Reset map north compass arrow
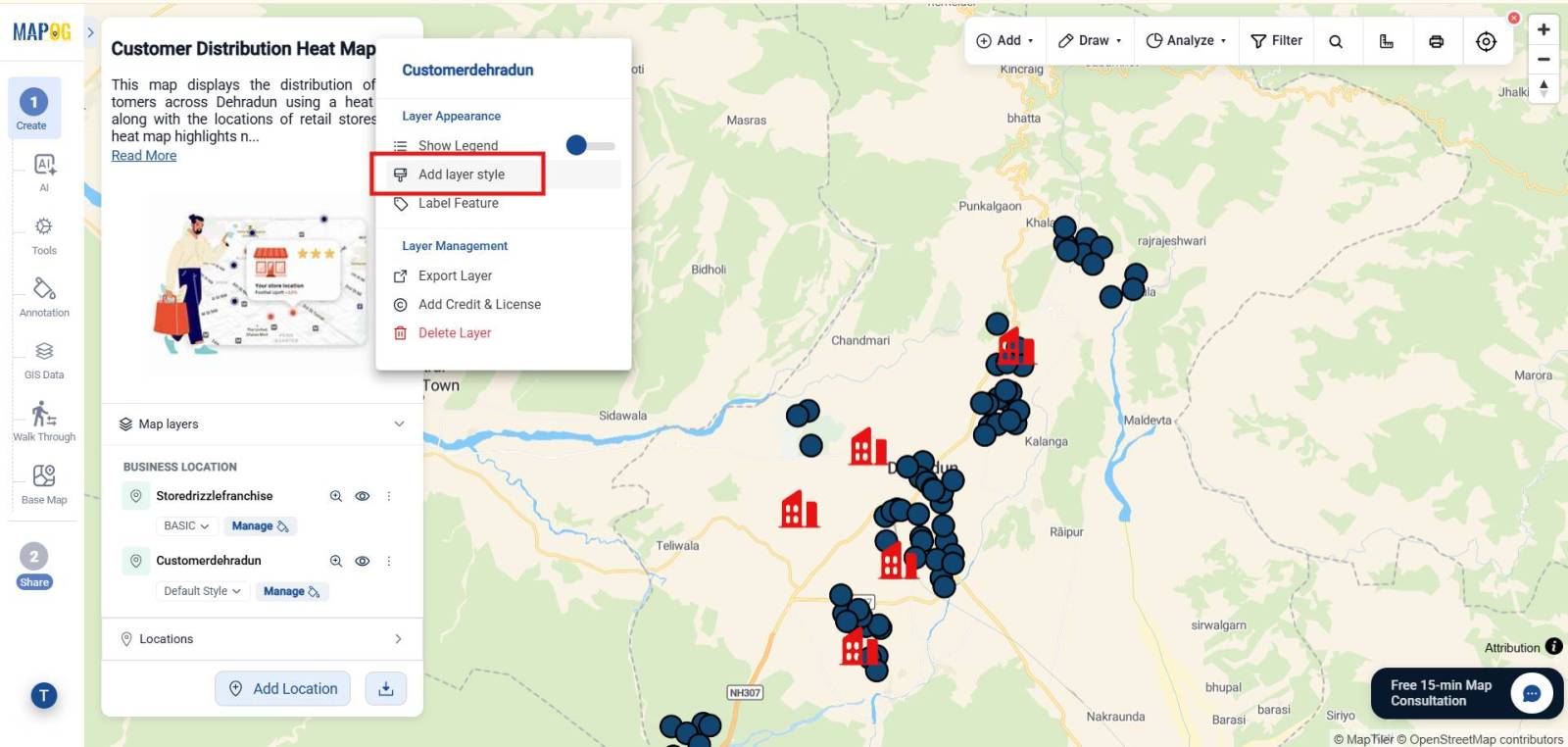The height and width of the screenshot is (747, 1568). (x=1543, y=88)
